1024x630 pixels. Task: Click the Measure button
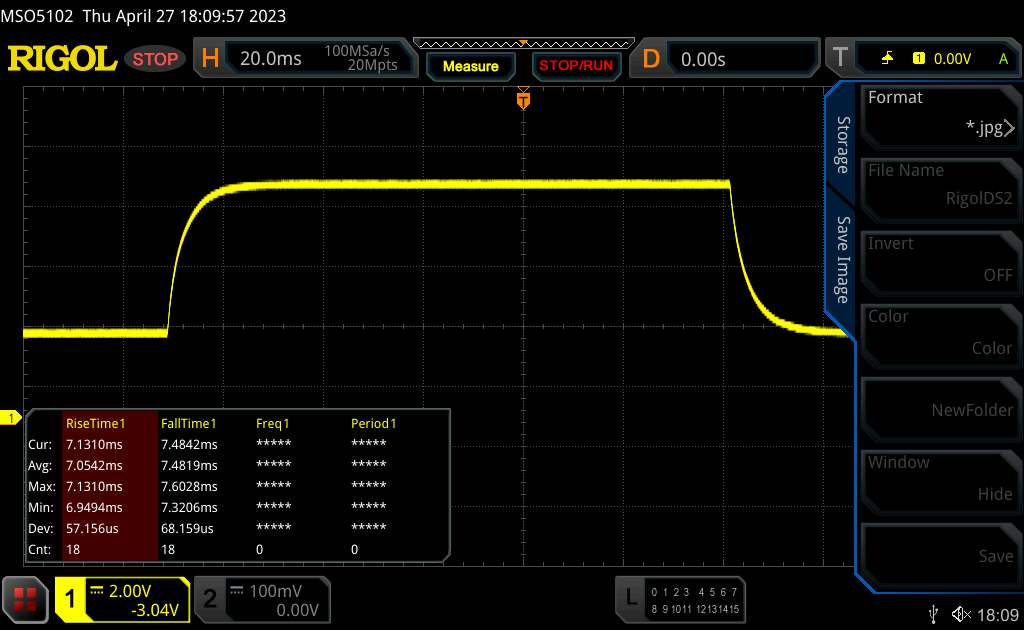[470, 66]
